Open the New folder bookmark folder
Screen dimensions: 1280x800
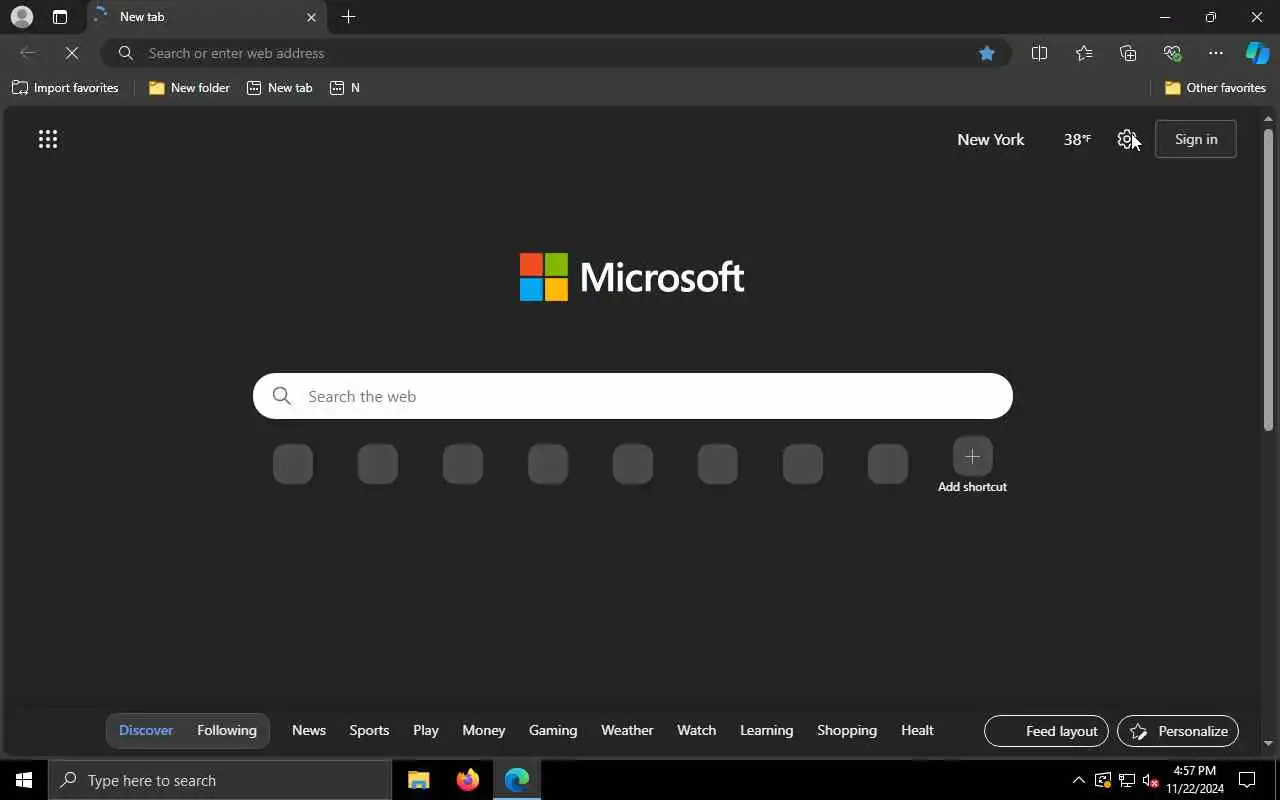189,88
